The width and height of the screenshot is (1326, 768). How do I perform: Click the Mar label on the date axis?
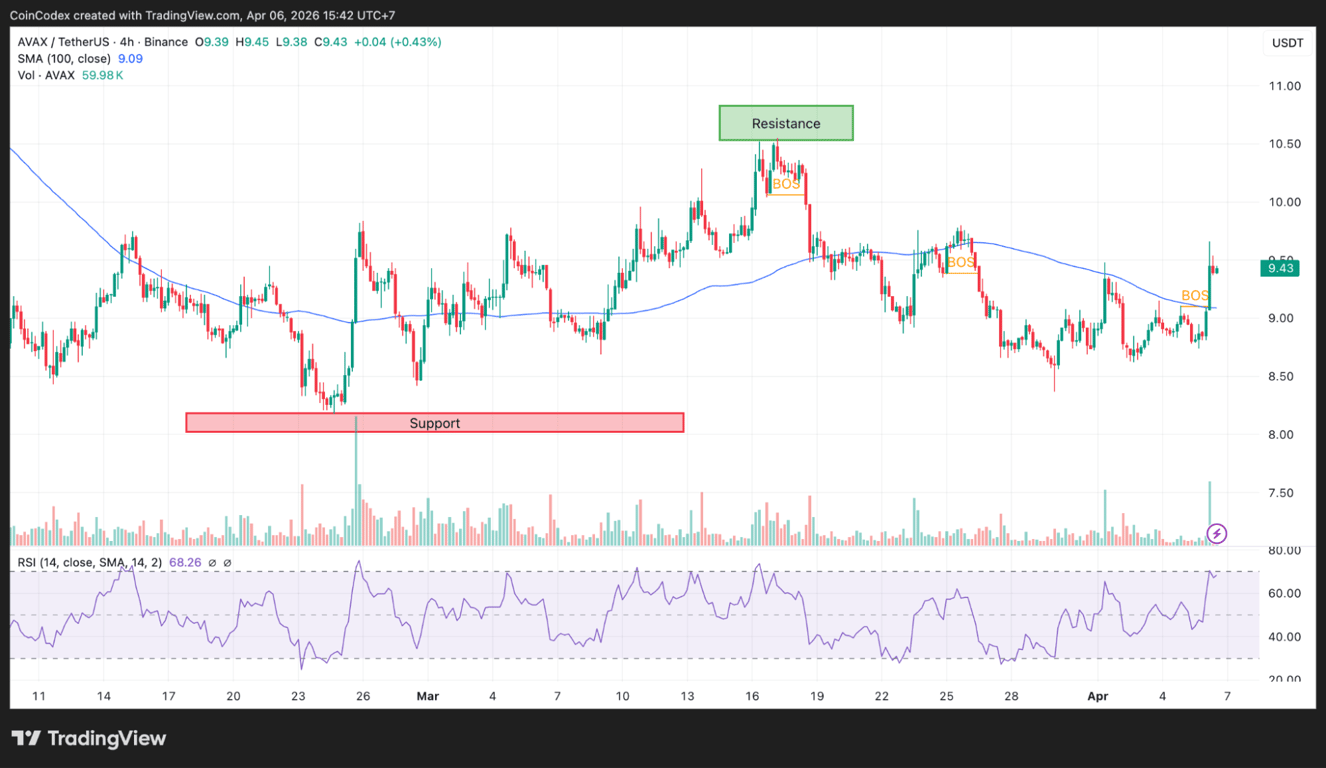click(428, 695)
